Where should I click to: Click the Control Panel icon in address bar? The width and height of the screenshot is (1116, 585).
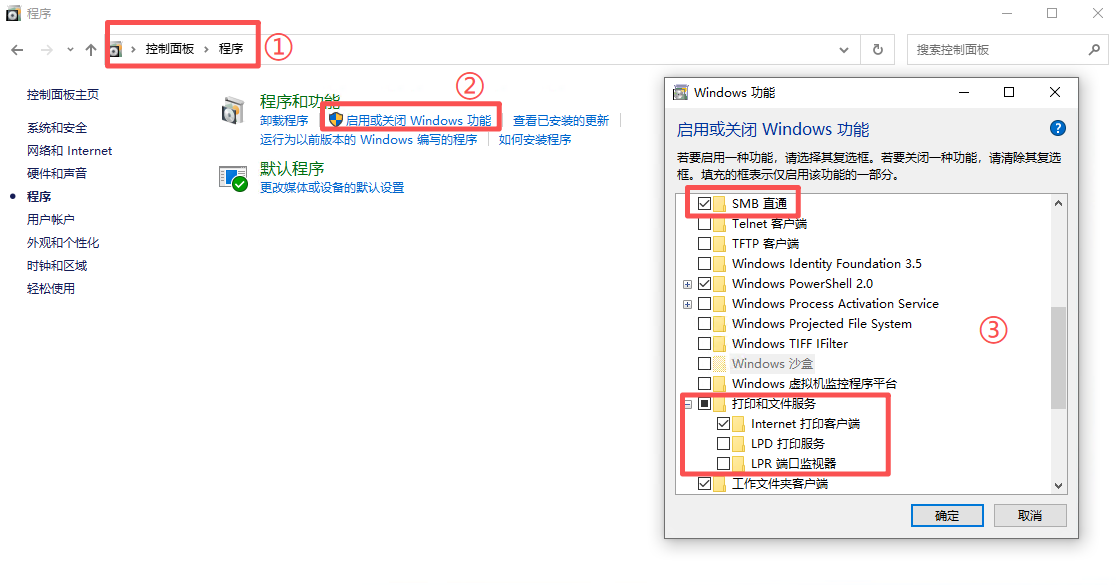tap(115, 49)
